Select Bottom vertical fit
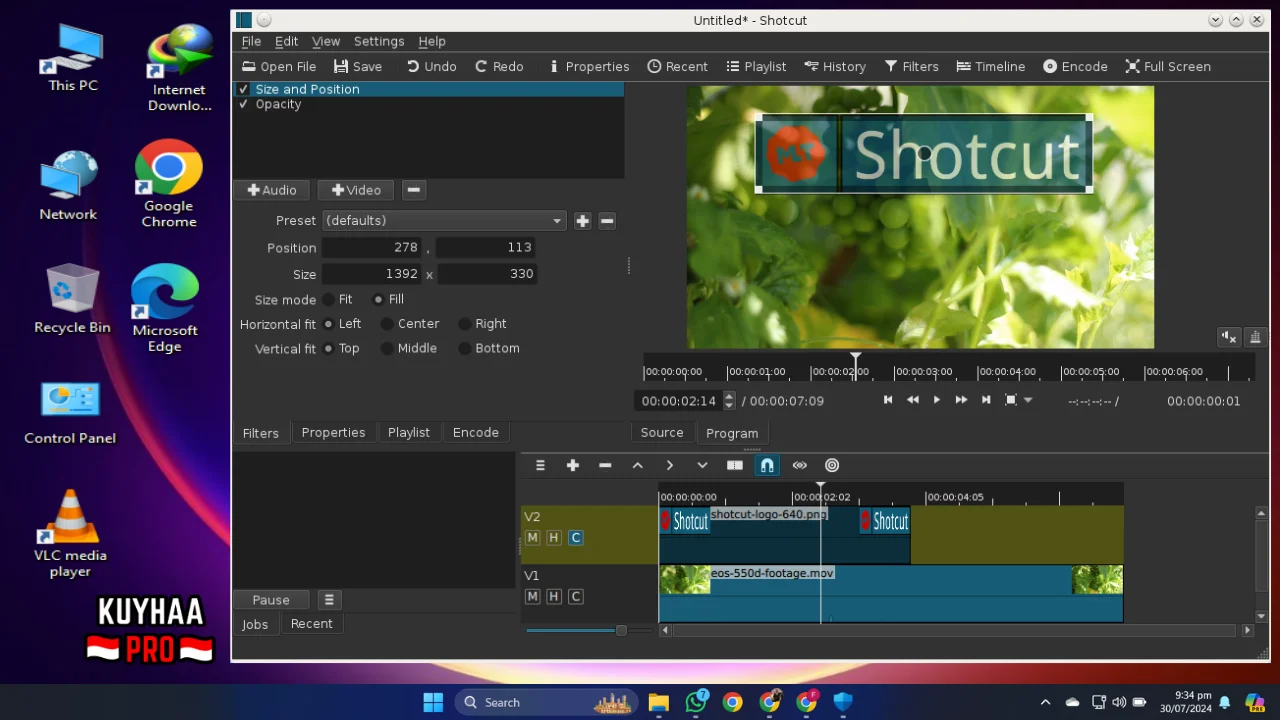The image size is (1280, 720). tap(489, 348)
